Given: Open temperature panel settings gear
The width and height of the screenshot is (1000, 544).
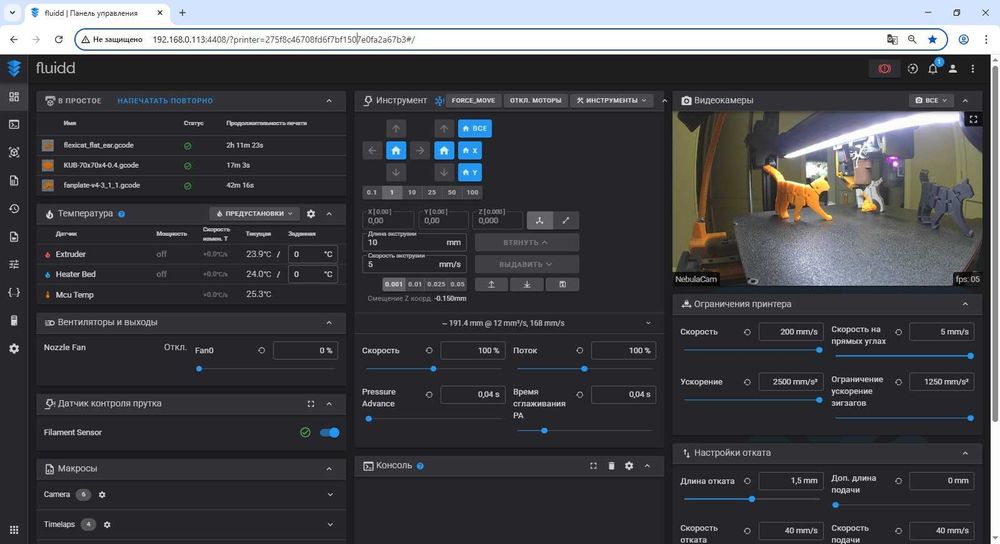Looking at the screenshot, I should pos(311,214).
